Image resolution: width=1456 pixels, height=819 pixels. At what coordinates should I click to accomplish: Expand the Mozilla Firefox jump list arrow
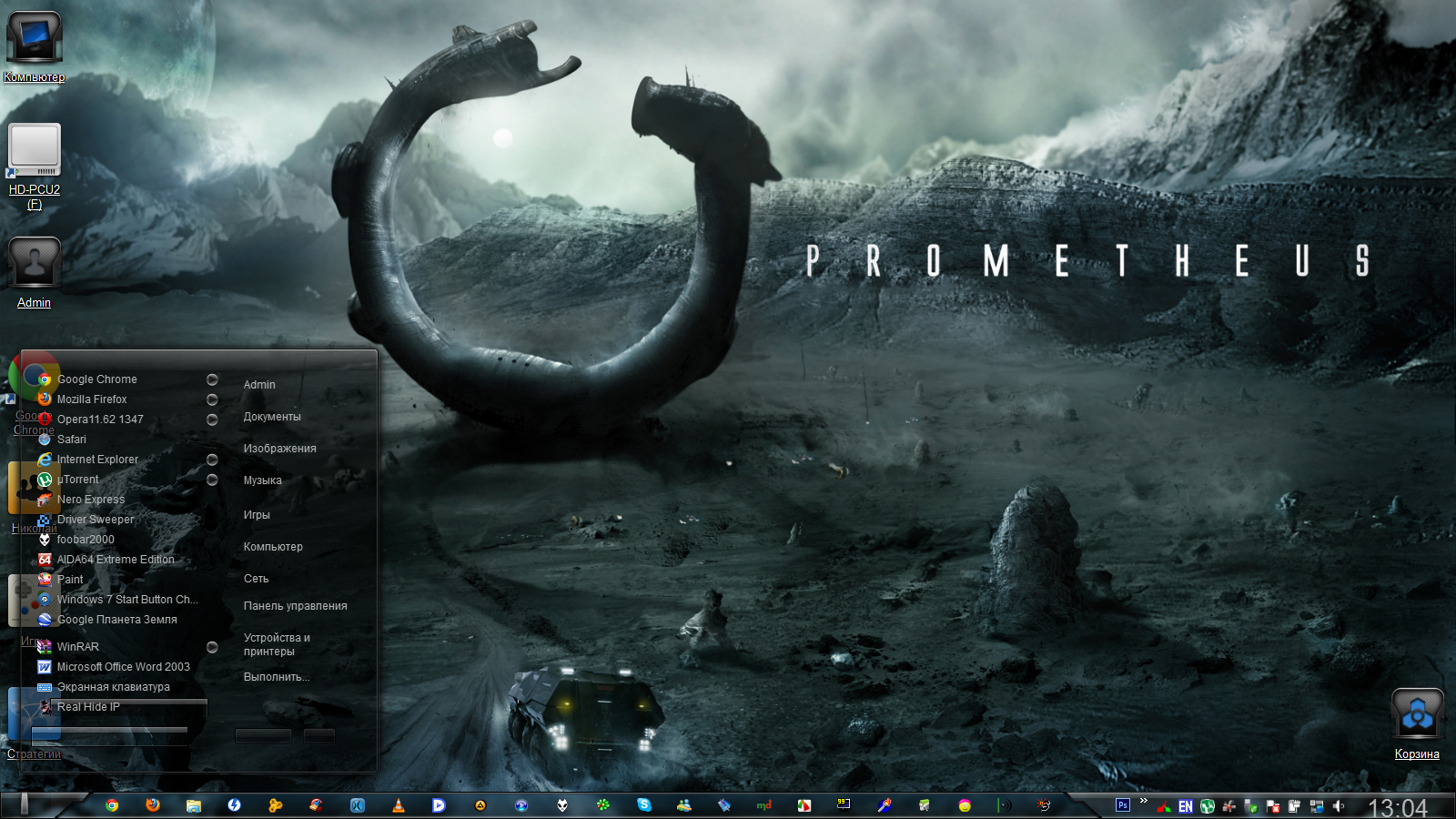pos(212,399)
